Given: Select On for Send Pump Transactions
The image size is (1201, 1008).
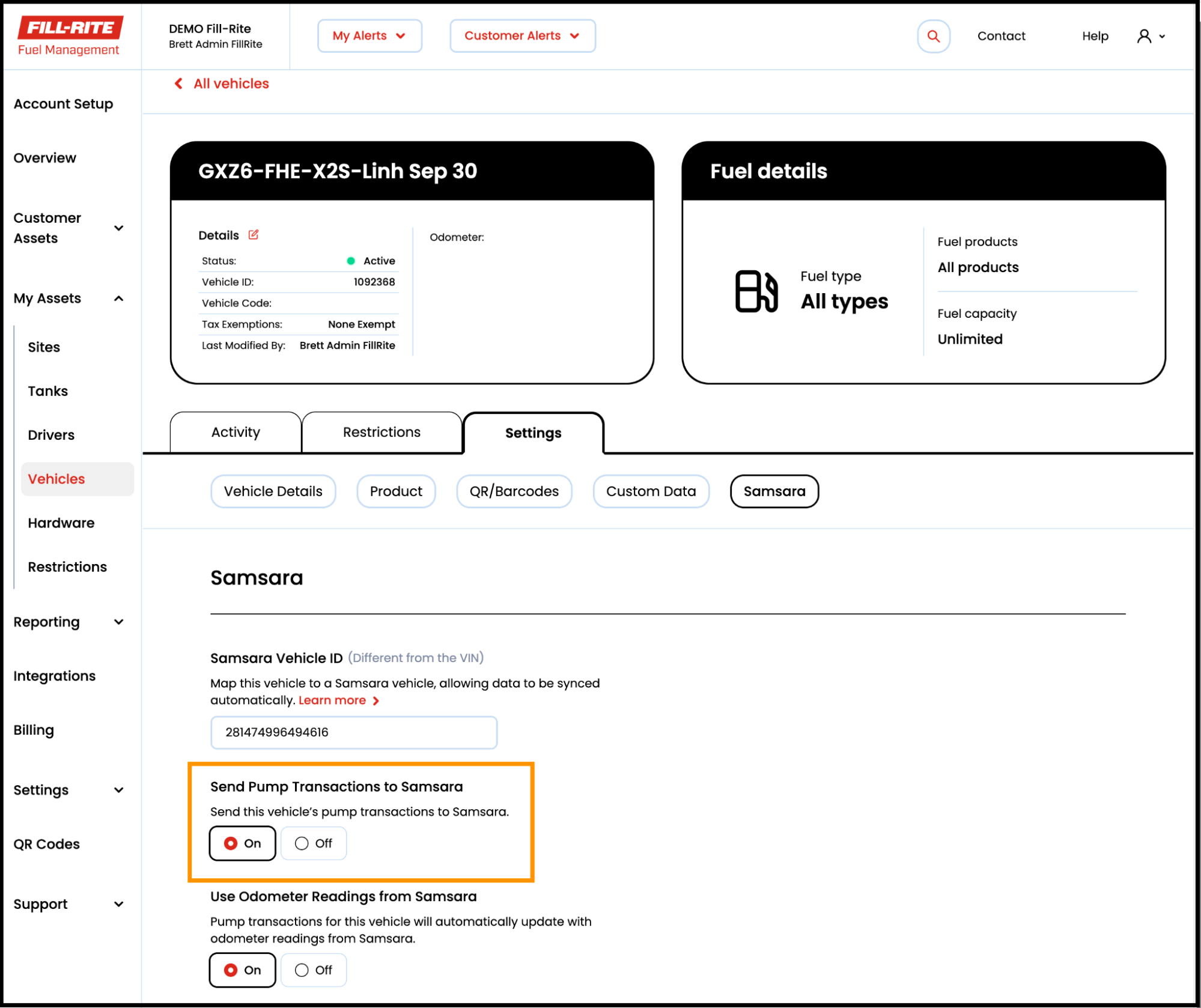Looking at the screenshot, I should [x=242, y=843].
